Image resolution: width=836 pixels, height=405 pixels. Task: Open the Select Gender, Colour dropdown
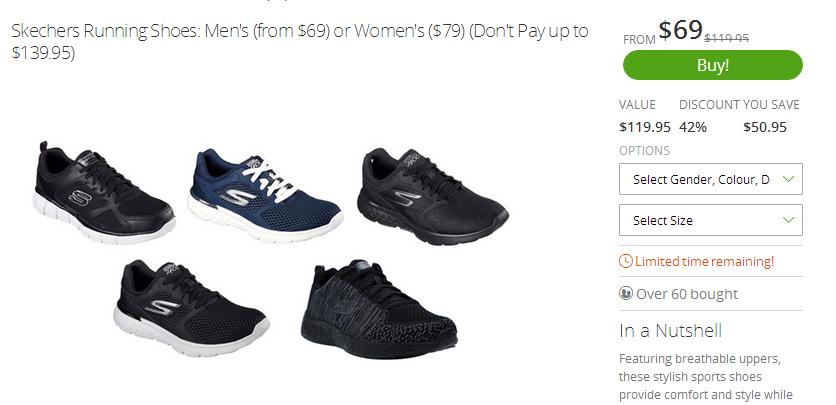point(711,179)
